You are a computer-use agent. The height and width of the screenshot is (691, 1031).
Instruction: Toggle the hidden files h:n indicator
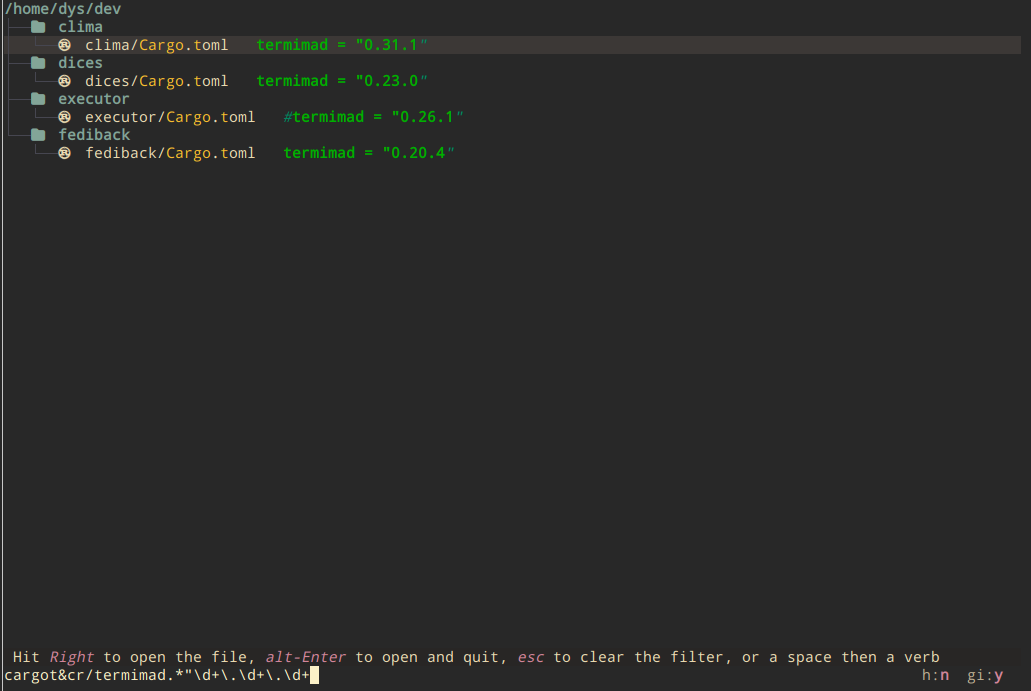(935, 676)
